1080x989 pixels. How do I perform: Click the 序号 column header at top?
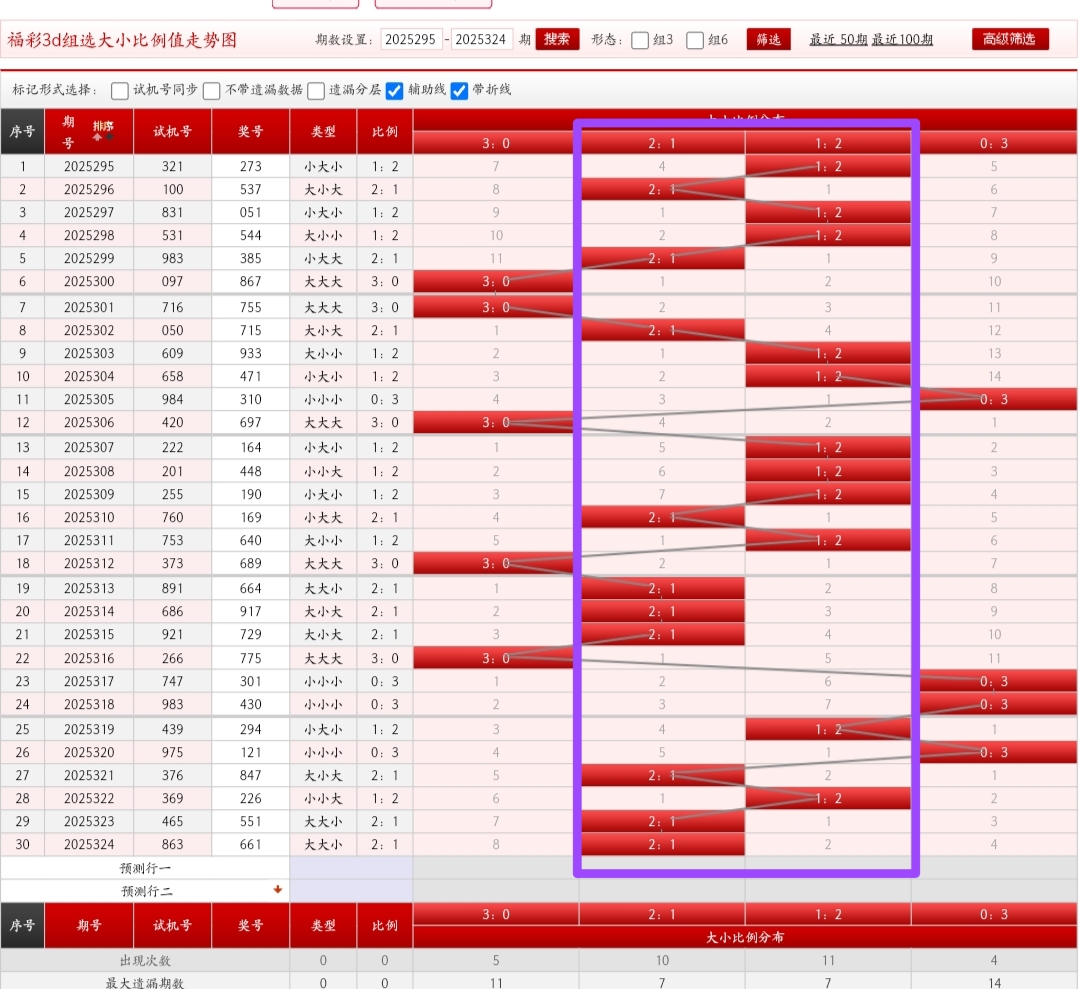pos(22,131)
